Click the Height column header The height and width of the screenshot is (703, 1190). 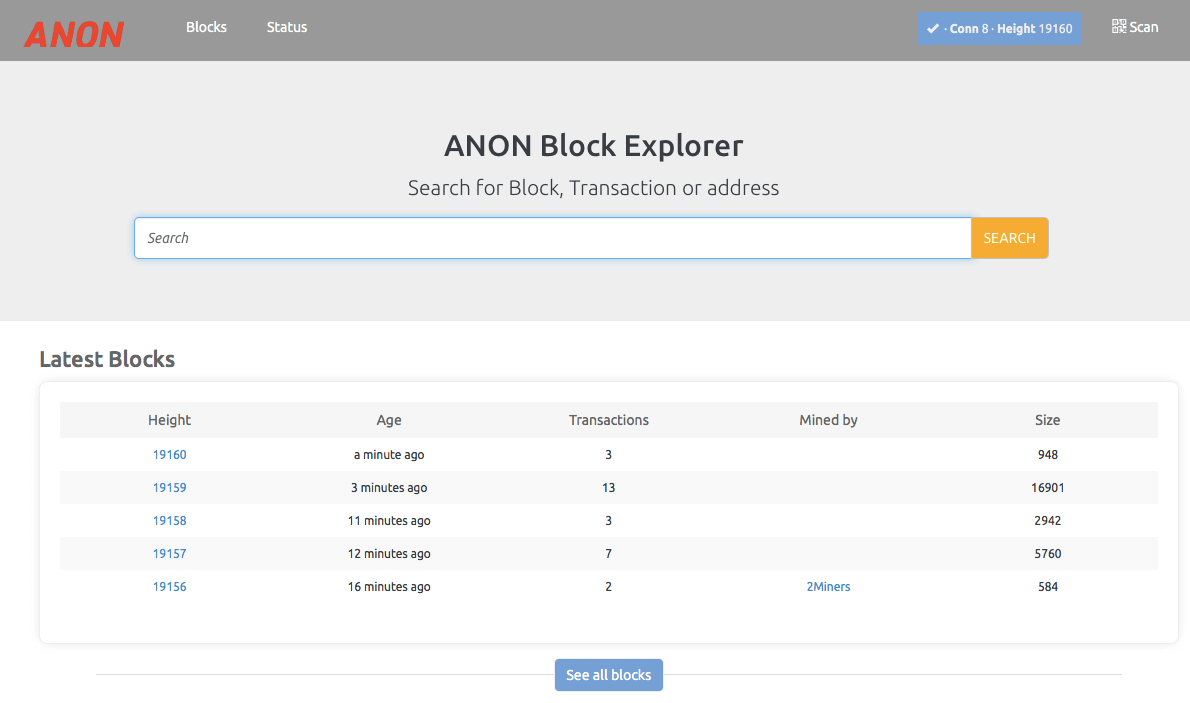pyautogui.click(x=169, y=420)
